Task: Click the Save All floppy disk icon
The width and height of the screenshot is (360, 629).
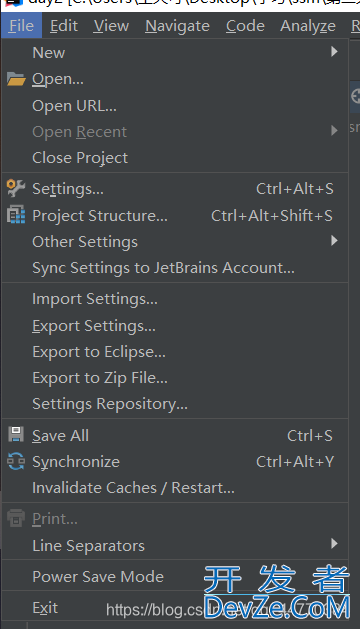Action: click(x=16, y=435)
